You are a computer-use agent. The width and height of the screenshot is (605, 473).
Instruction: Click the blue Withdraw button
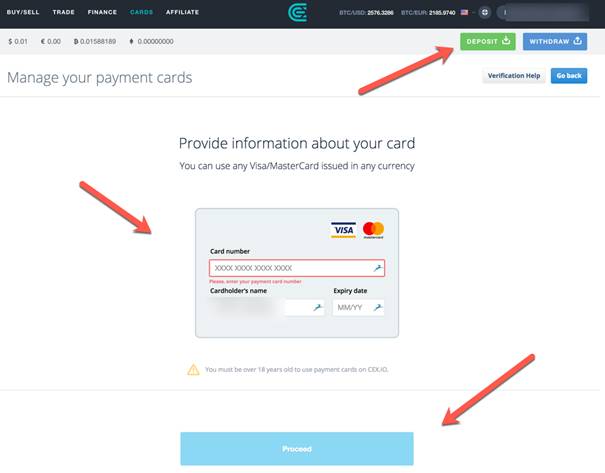coord(555,41)
